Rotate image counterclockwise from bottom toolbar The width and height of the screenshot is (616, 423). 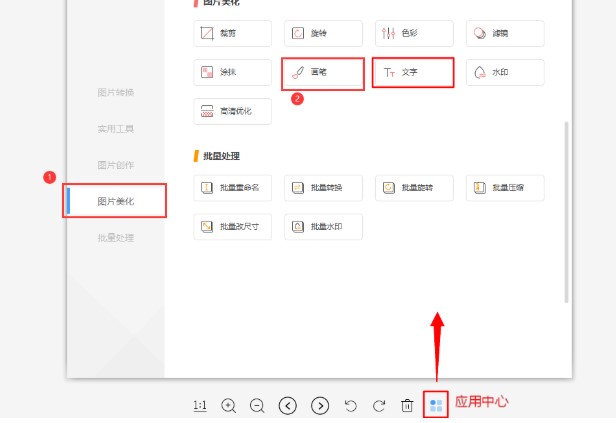[x=350, y=405]
